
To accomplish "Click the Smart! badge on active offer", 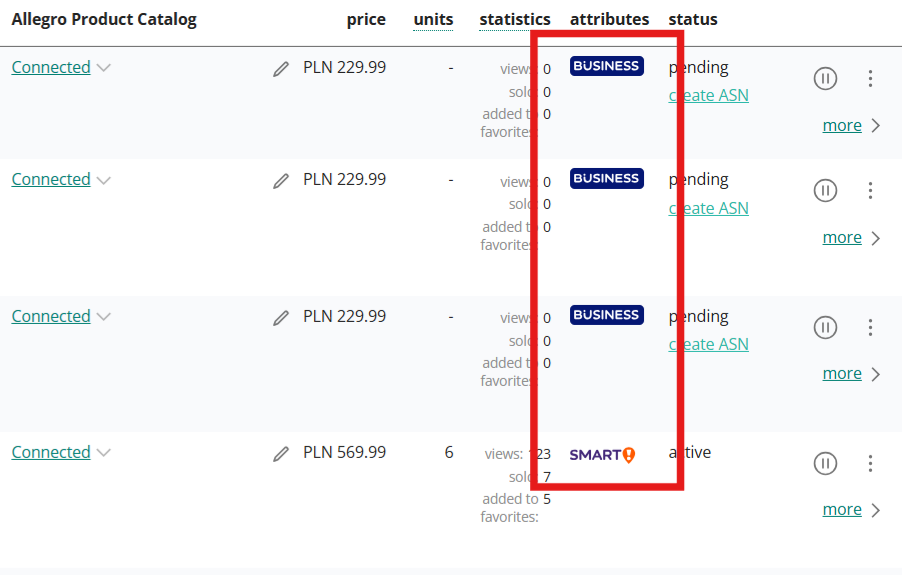I will click(x=602, y=454).
